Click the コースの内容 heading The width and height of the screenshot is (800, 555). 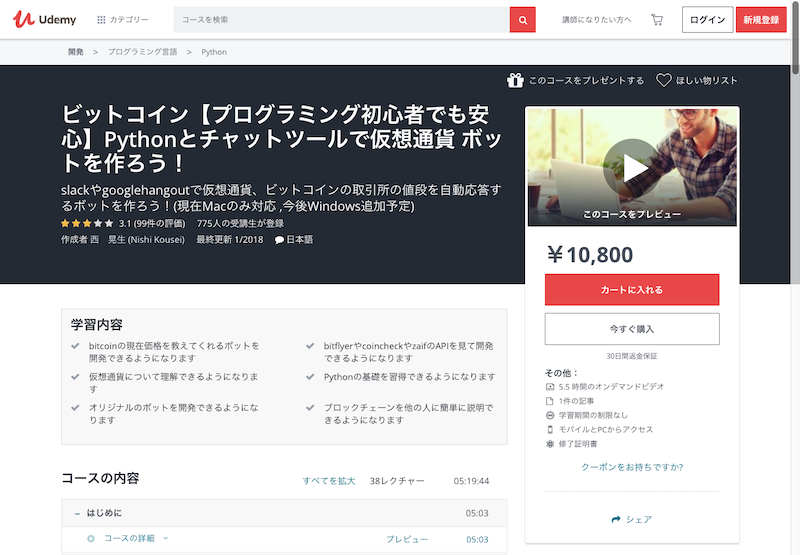(100, 478)
